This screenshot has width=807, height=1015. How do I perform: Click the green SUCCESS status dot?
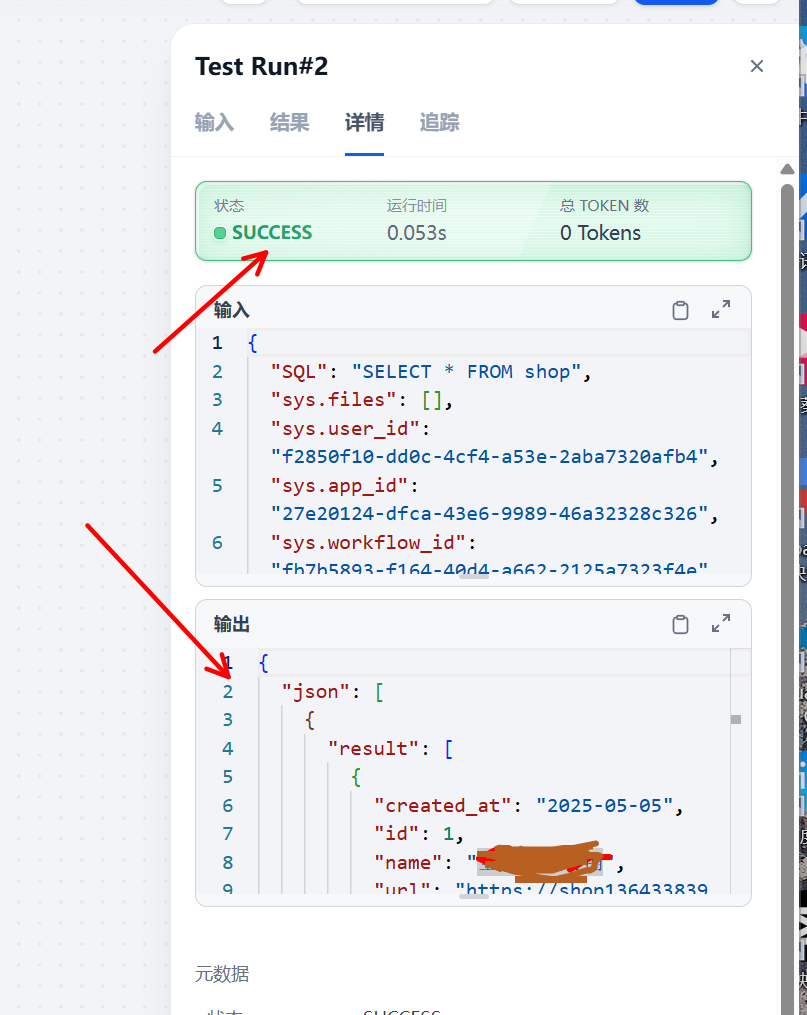click(220, 233)
